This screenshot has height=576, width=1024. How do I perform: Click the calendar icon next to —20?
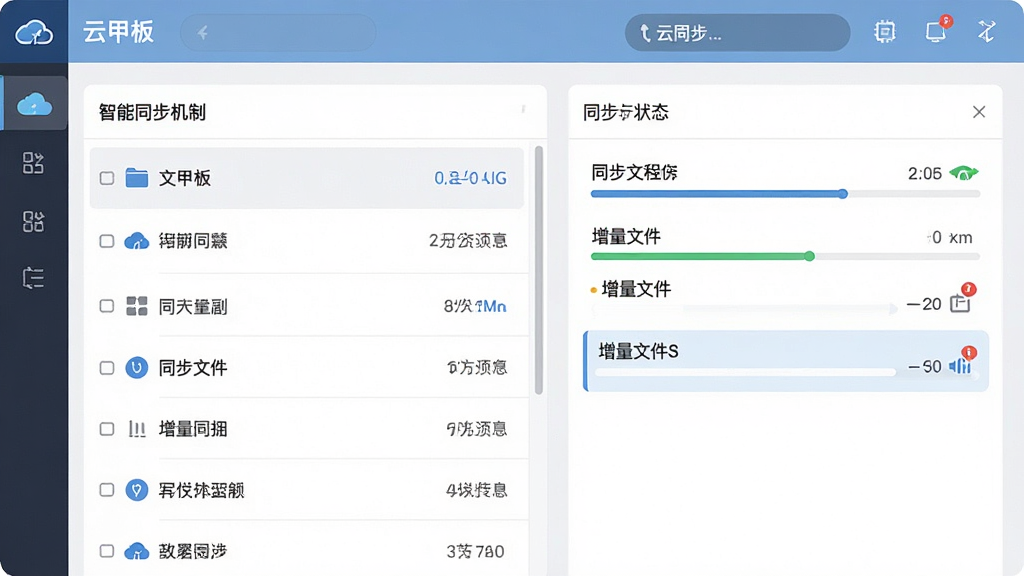click(x=960, y=303)
